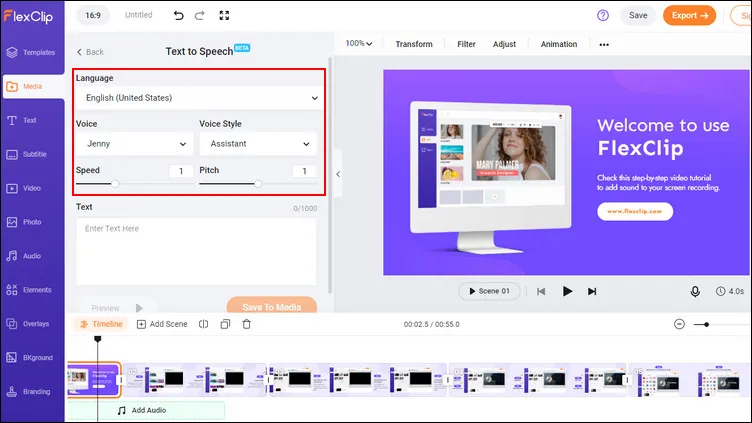Adjust the Pitch slider handle
This screenshot has height=423, width=752.
pyautogui.click(x=258, y=184)
